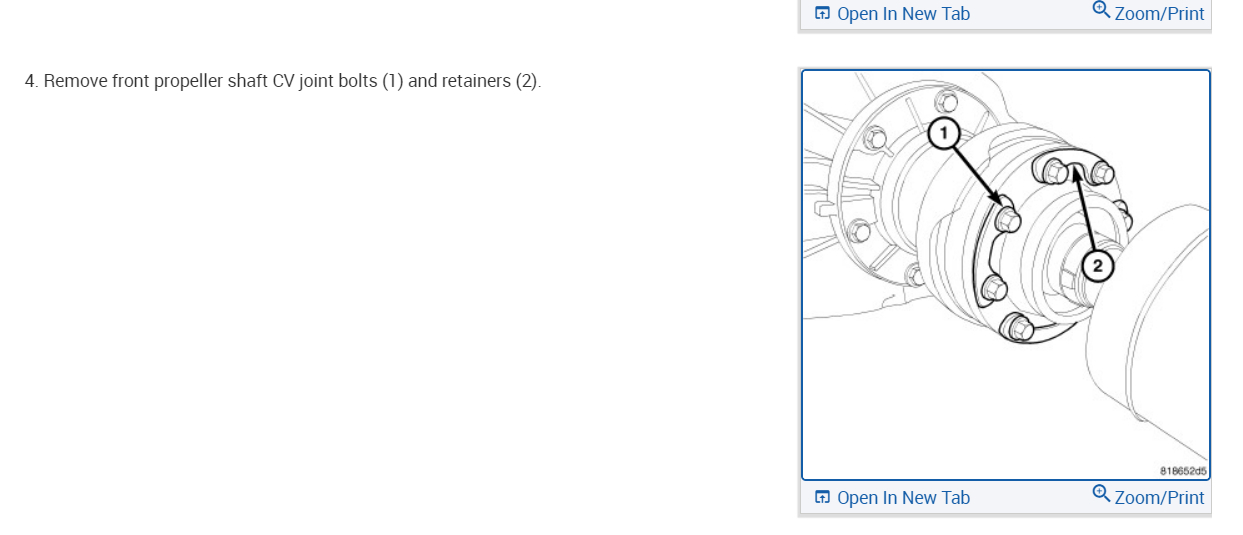Click the step 4 number in the instructions
Viewport: 1243px width, 535px height.
[x=31, y=81]
